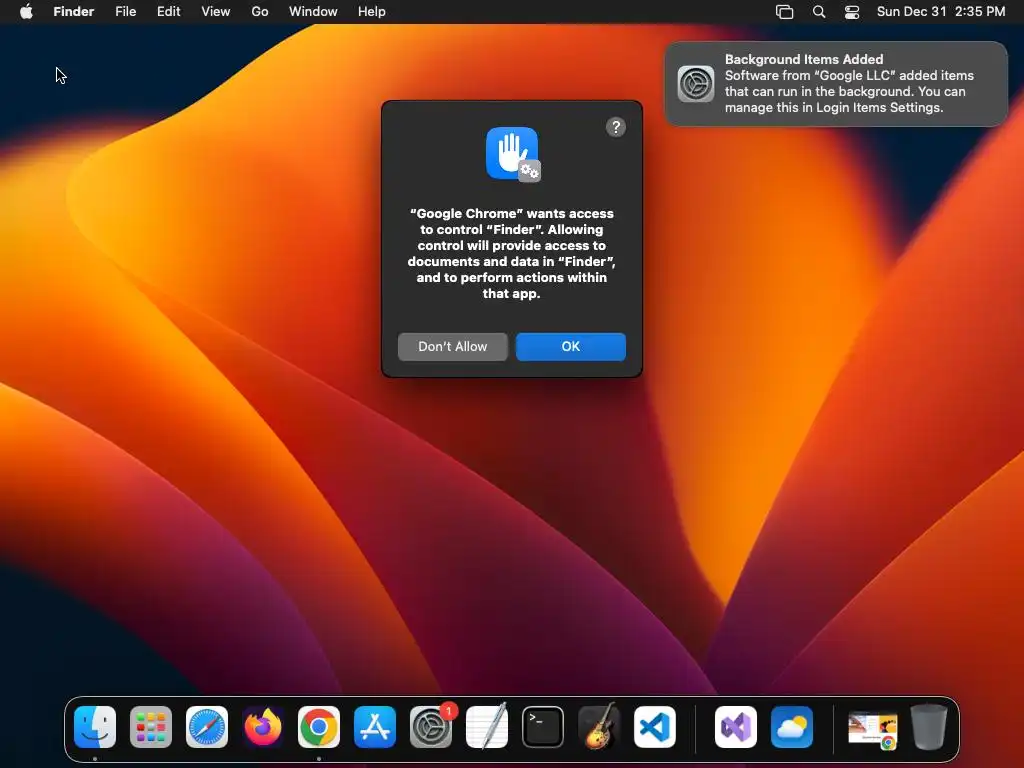Launch GarageBand from the Dock
This screenshot has width=1024, height=768.
pyautogui.click(x=599, y=727)
